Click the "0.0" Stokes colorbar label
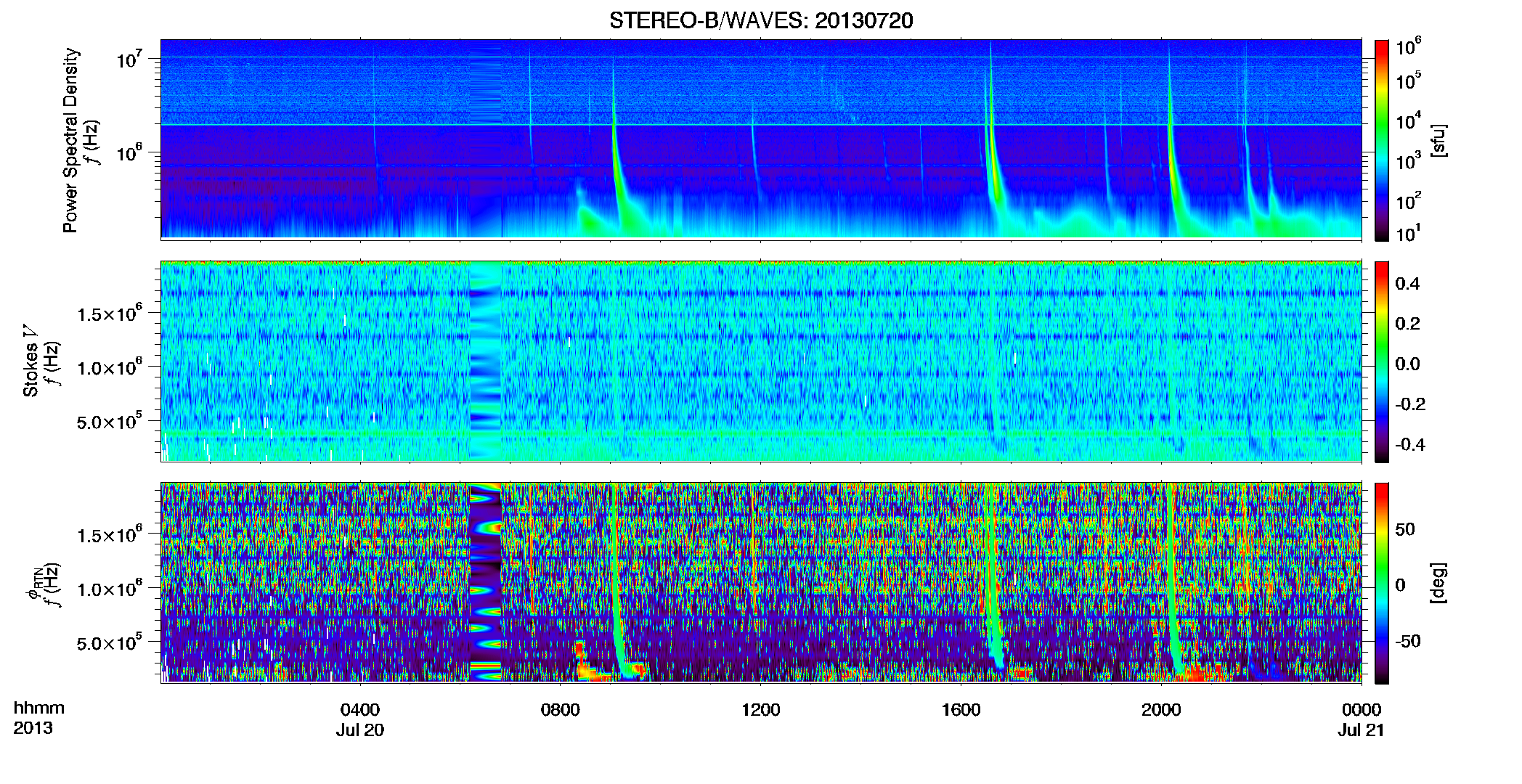1522x784 pixels. 1407,364
